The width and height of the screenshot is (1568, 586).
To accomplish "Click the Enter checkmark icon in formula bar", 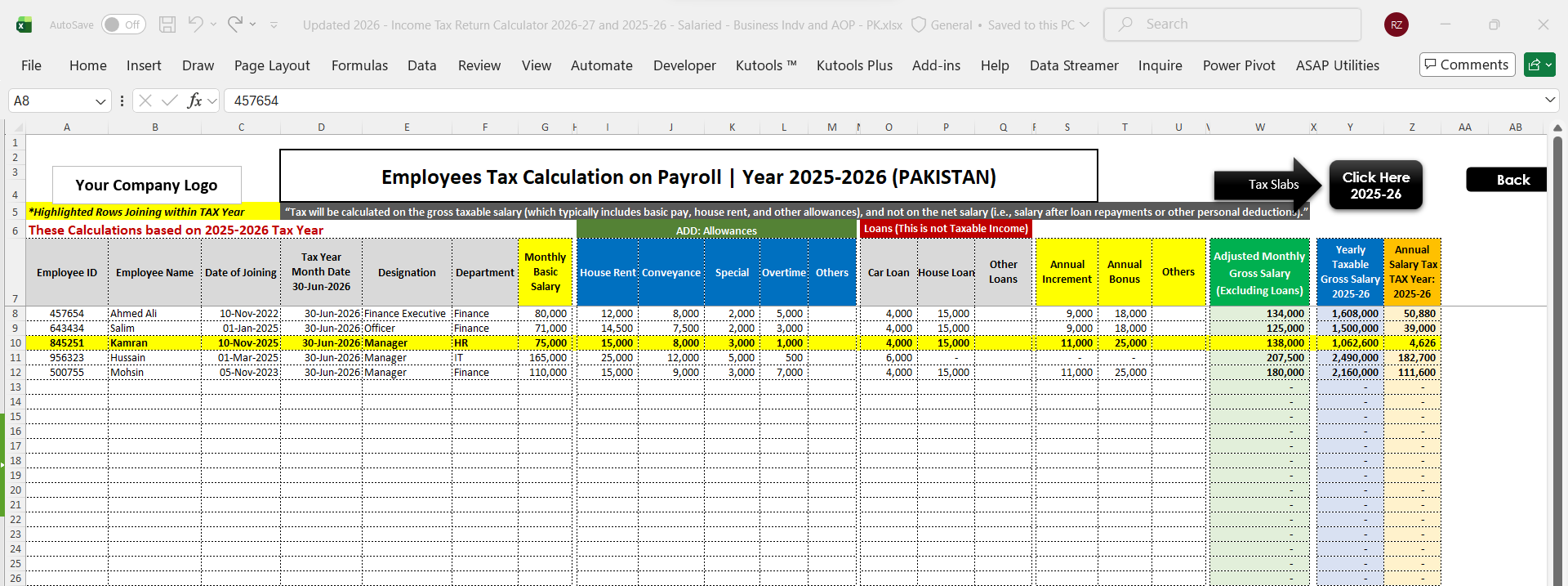I will click(x=170, y=101).
